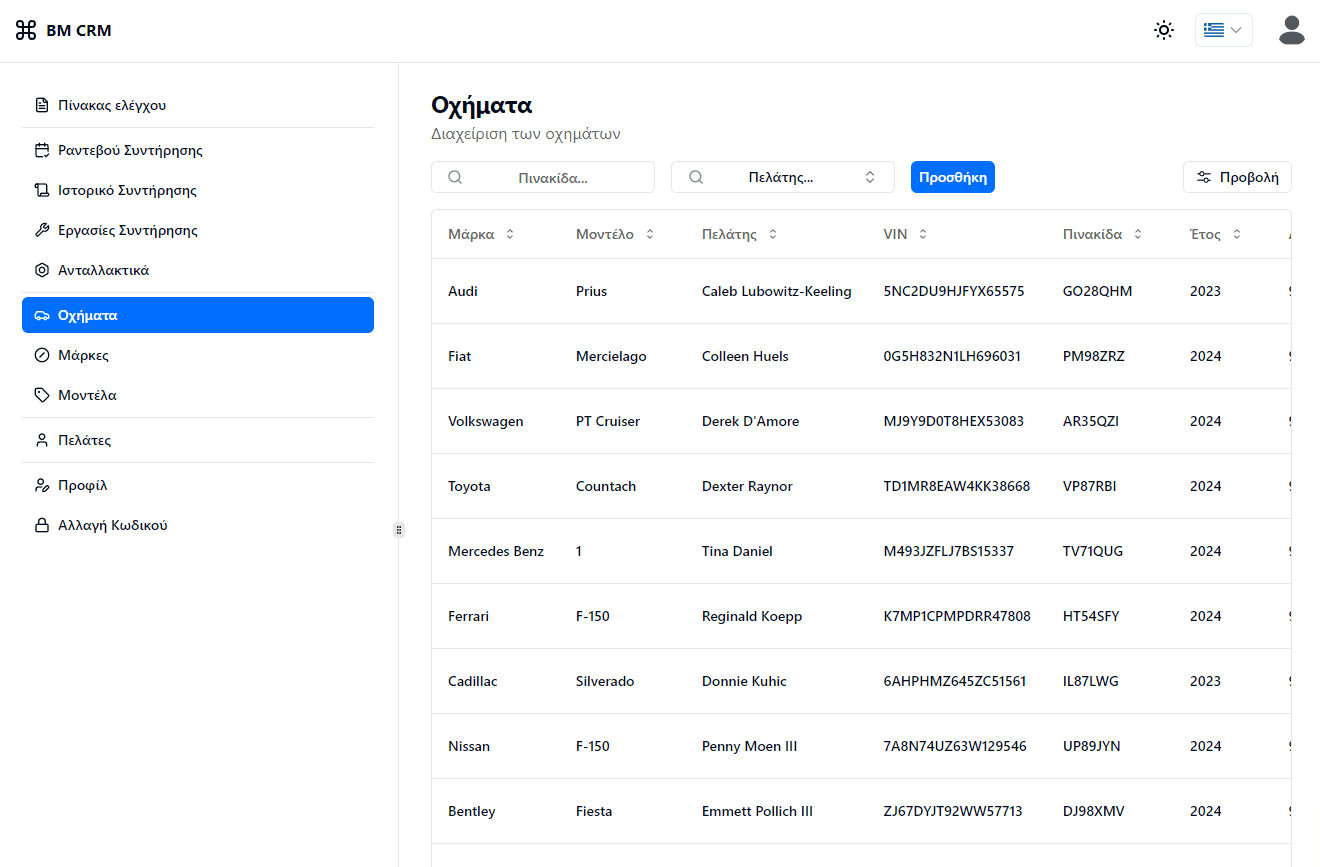Toggle the sun light/dark theme icon
This screenshot has width=1320, height=867.
point(1164,30)
